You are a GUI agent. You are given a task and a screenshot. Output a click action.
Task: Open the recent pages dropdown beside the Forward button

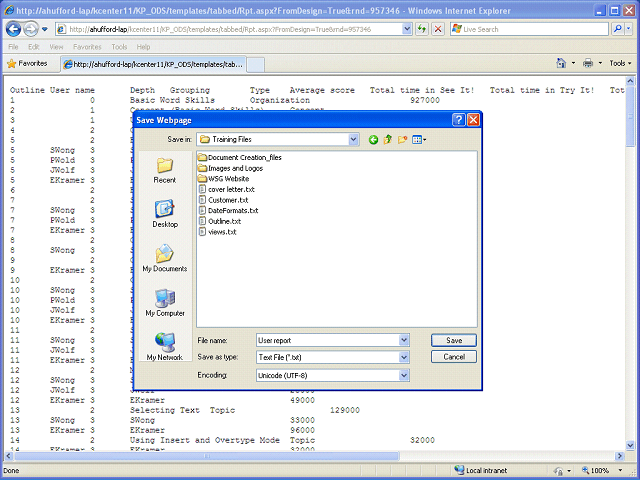(44, 29)
